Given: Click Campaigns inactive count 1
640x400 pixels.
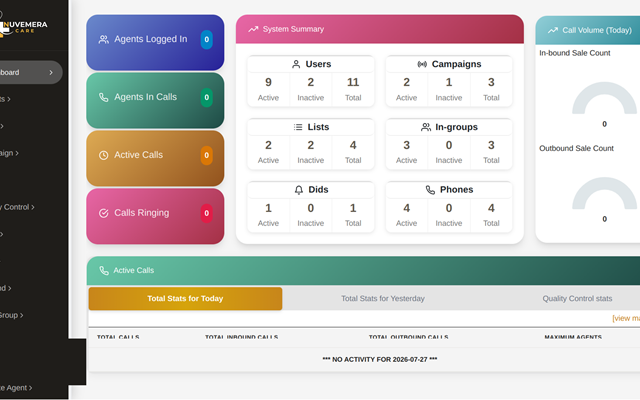Looking at the screenshot, I should (x=449, y=83).
